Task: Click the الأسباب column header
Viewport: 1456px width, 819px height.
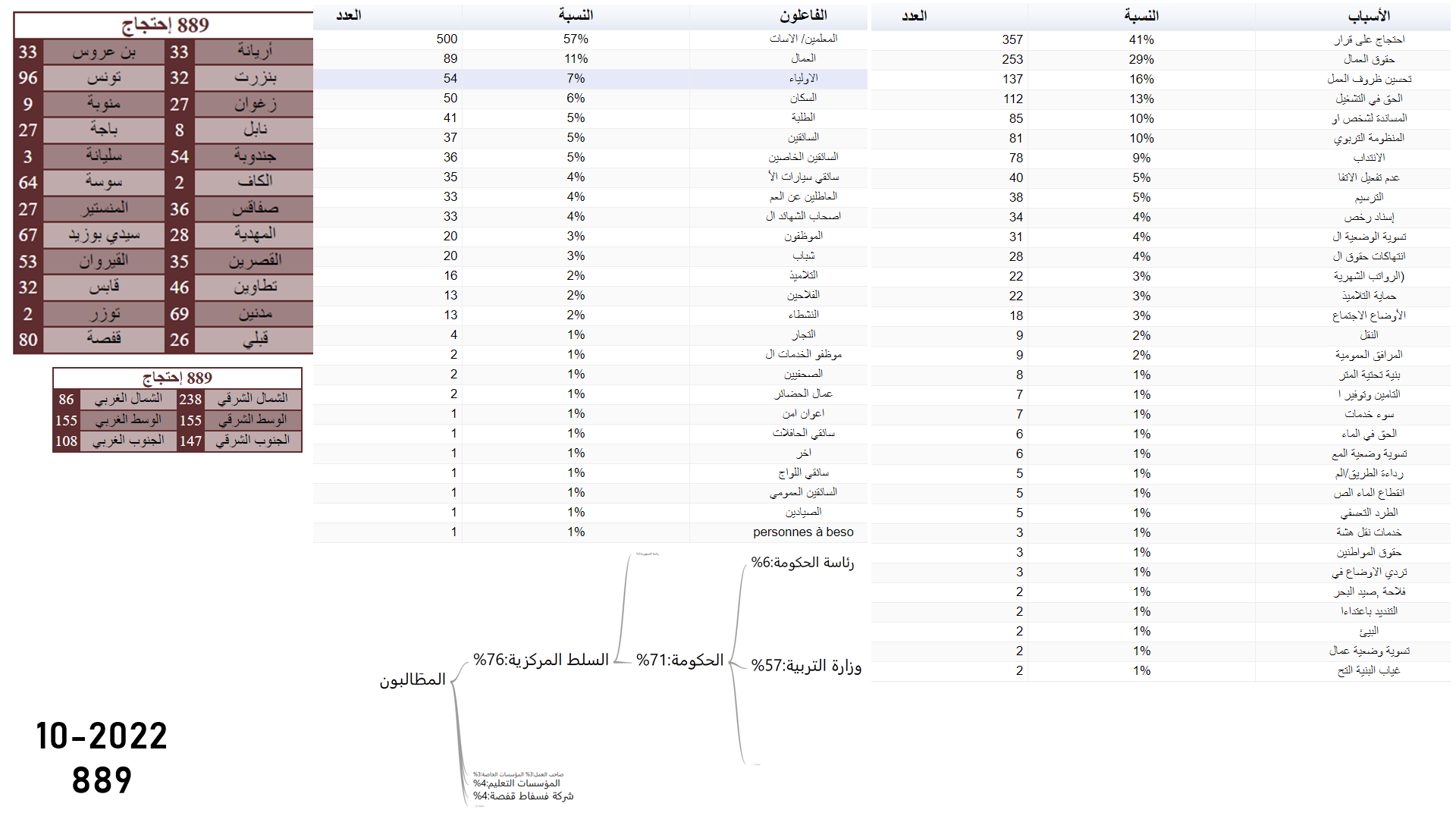Action: [1368, 16]
